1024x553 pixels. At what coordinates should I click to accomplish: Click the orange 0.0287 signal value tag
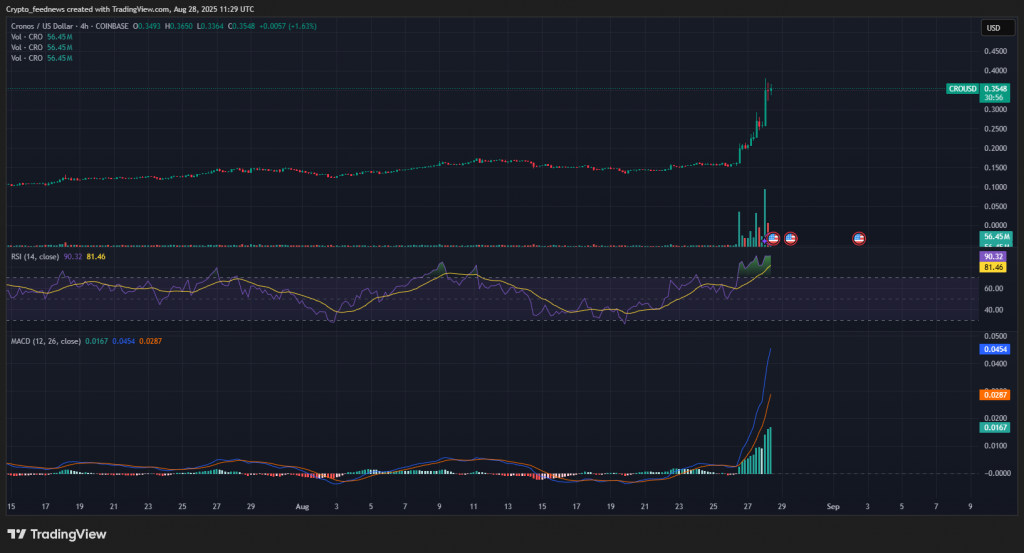994,395
